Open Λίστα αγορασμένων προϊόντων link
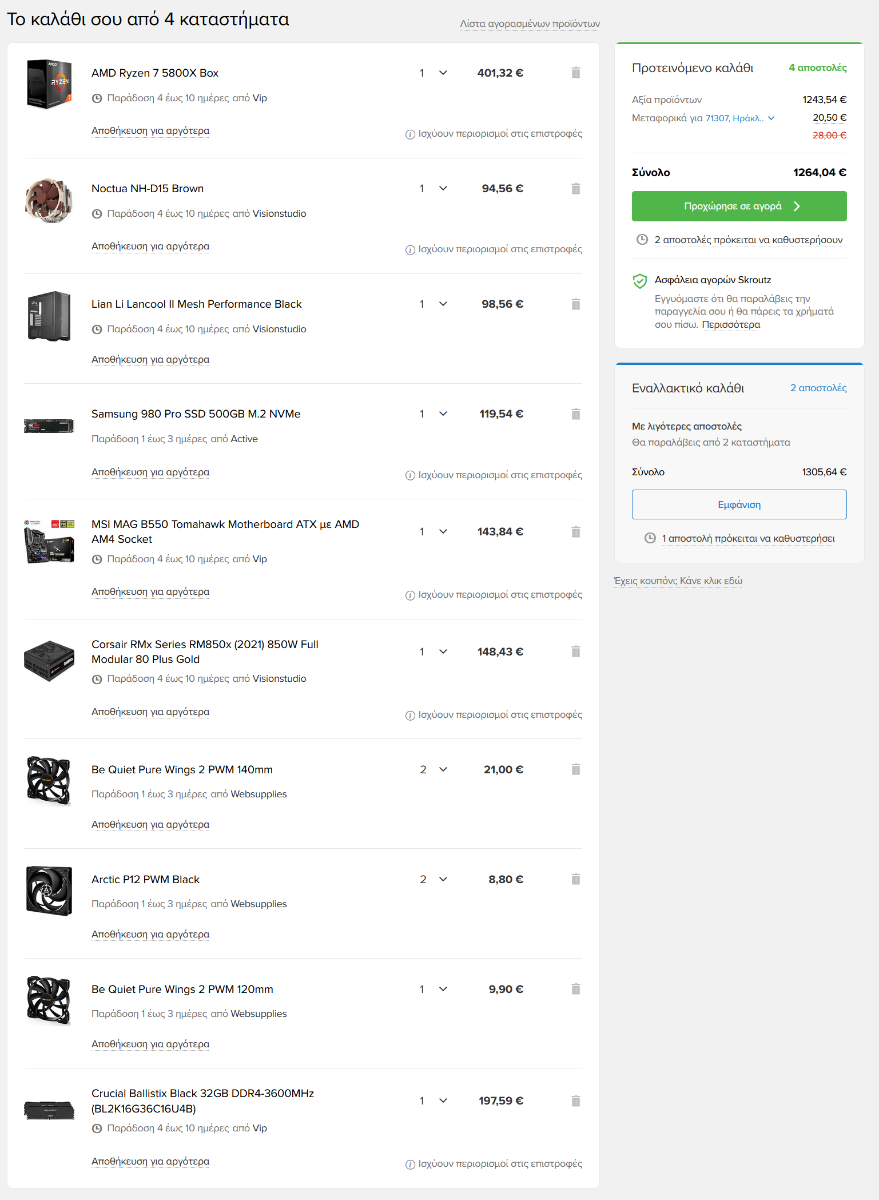The height and width of the screenshot is (1200, 879). coord(530,23)
